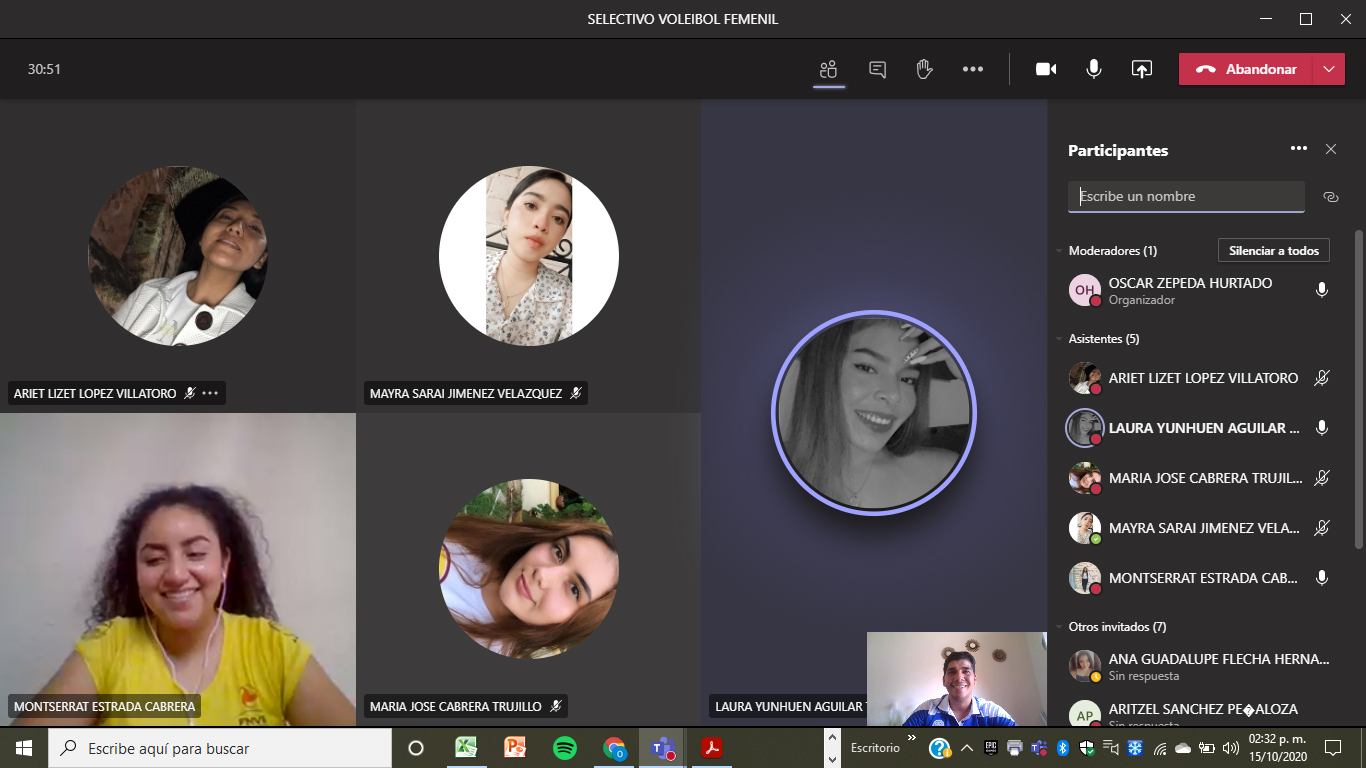Click ANA GUADALUPE avatar in invited list
The image size is (1366, 768).
(1085, 666)
